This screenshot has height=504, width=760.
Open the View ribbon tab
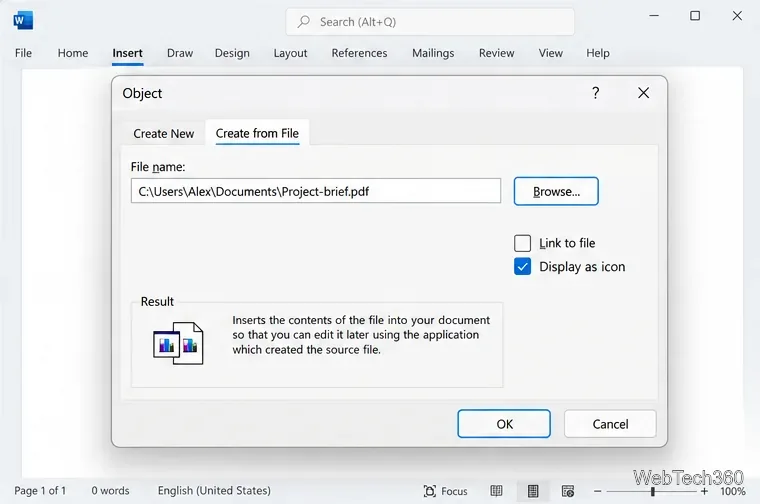[x=551, y=53]
